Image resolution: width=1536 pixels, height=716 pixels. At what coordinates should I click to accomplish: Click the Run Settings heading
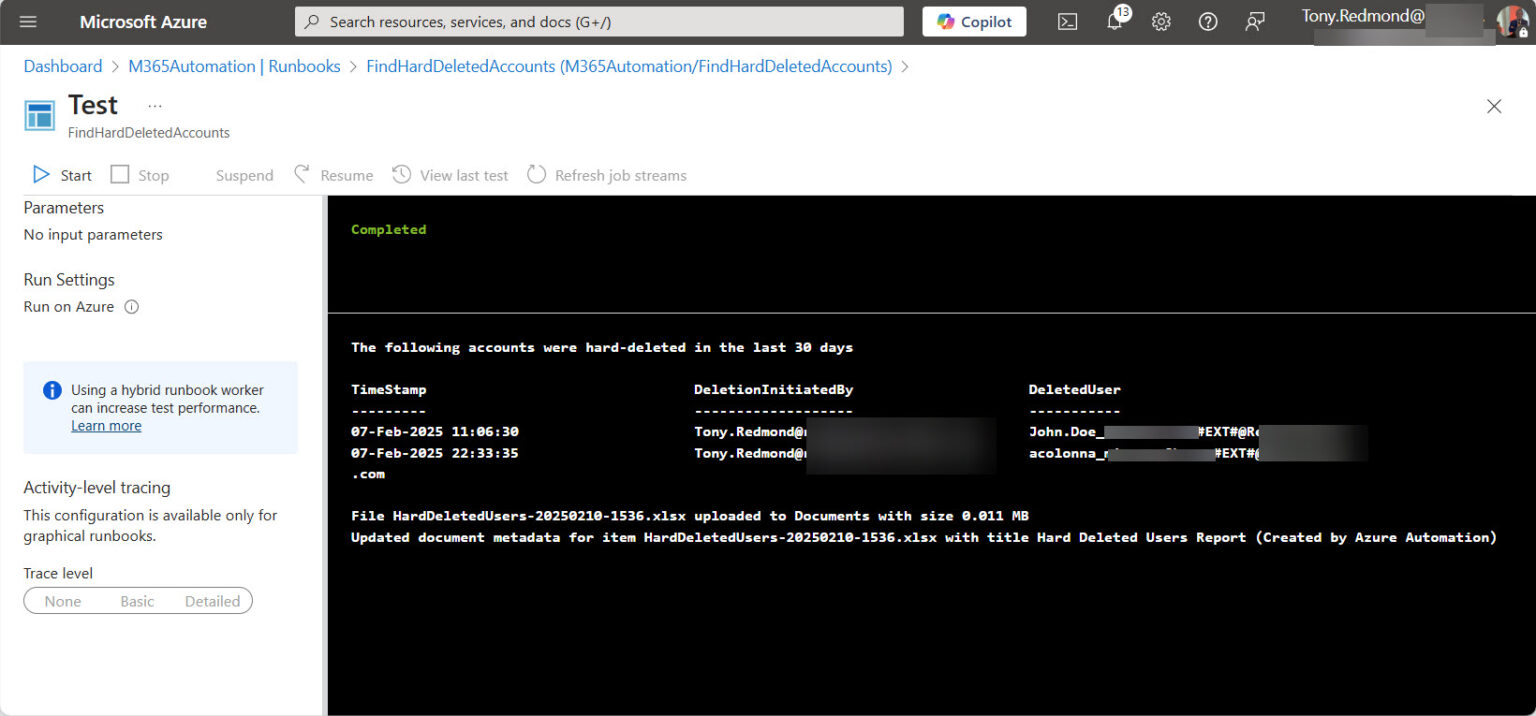tap(69, 280)
